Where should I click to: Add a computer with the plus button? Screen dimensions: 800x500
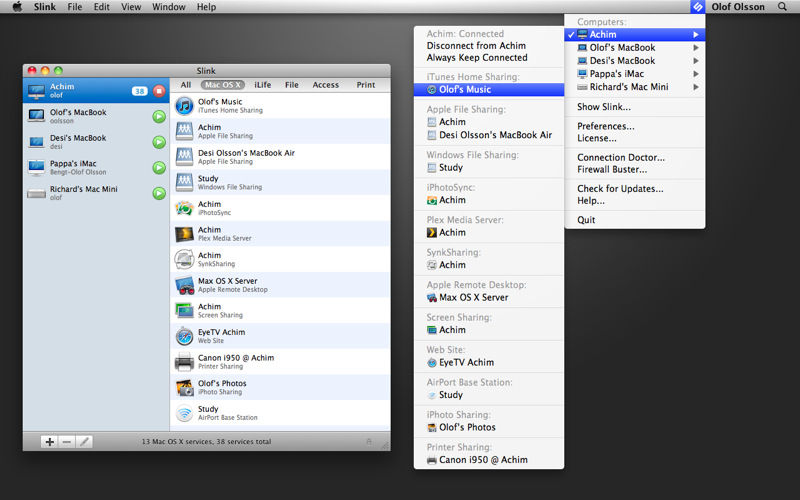tap(49, 442)
